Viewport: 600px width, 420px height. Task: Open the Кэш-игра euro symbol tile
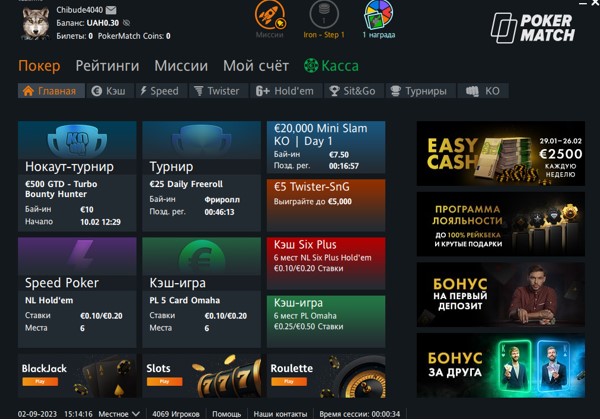tap(202, 256)
